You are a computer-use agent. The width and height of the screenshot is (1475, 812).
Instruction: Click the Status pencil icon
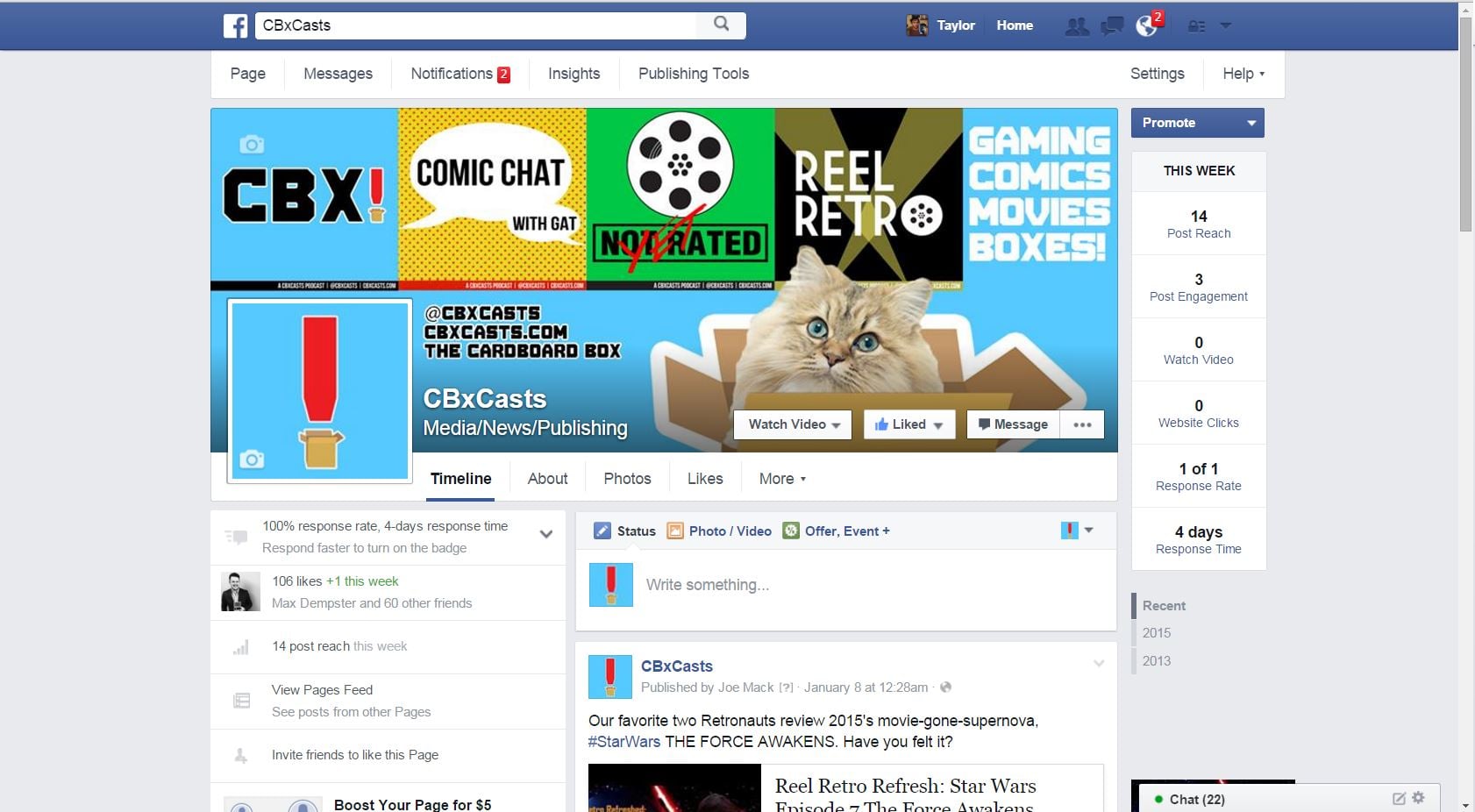click(x=602, y=531)
